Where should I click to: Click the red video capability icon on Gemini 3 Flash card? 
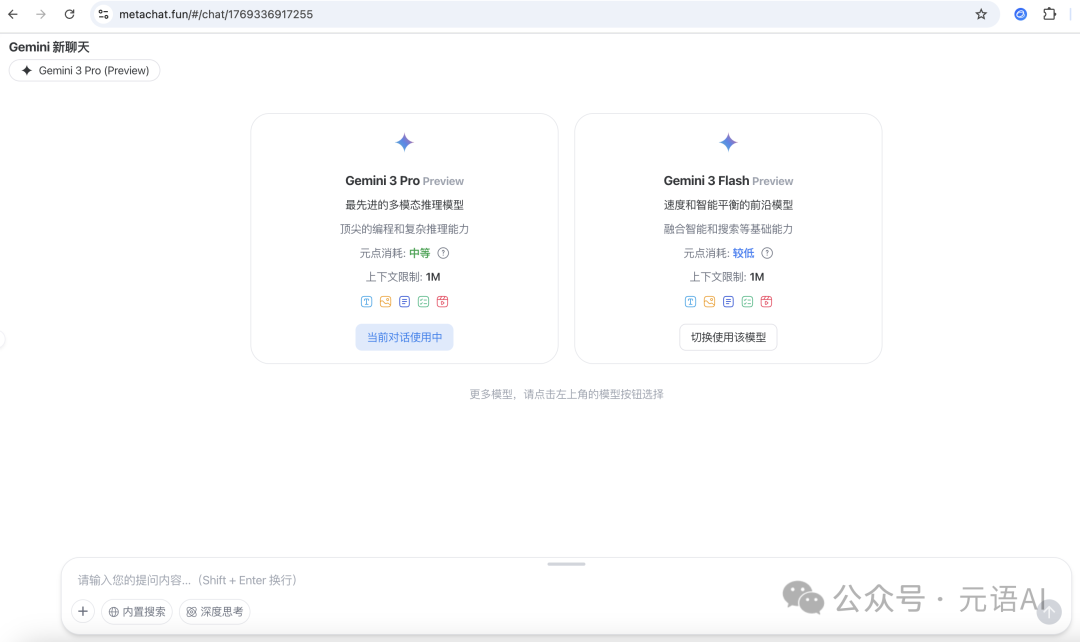click(766, 301)
